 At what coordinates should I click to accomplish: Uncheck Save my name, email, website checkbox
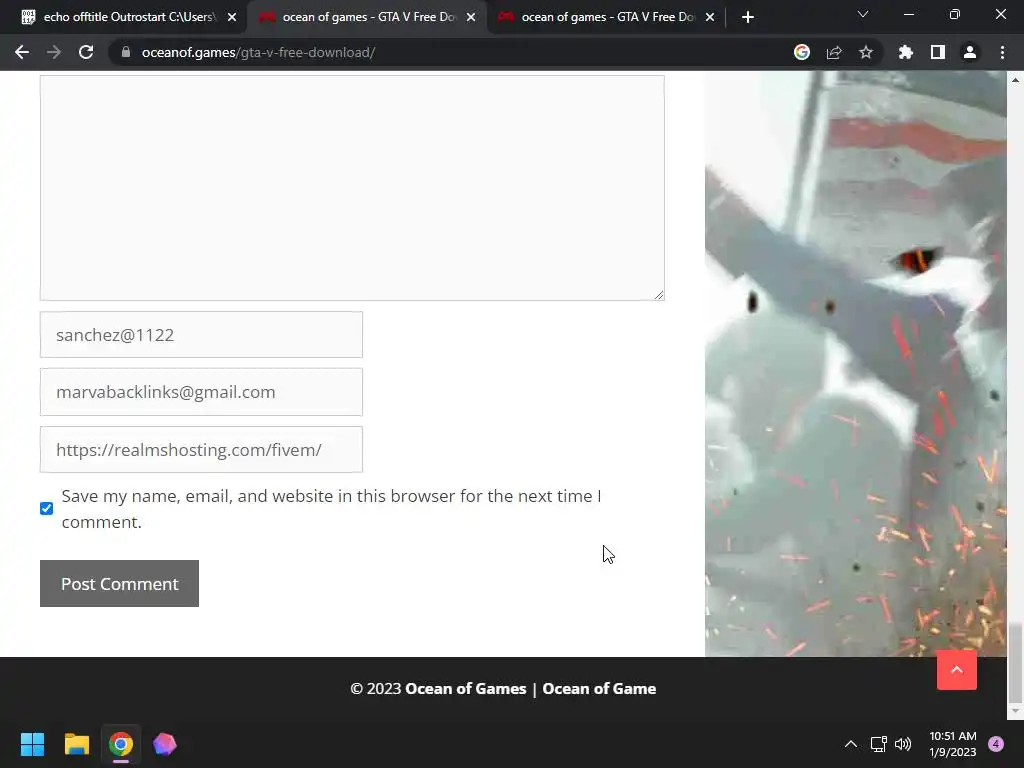(x=46, y=508)
